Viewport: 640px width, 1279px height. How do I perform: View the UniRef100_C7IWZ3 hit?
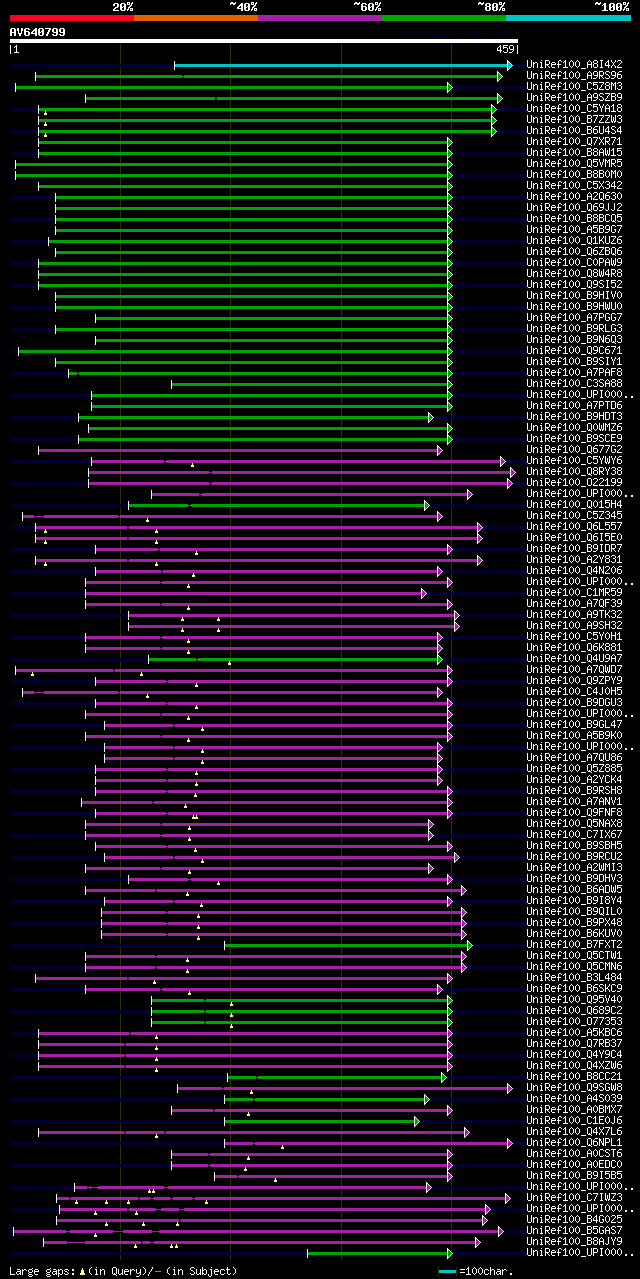574,1198
